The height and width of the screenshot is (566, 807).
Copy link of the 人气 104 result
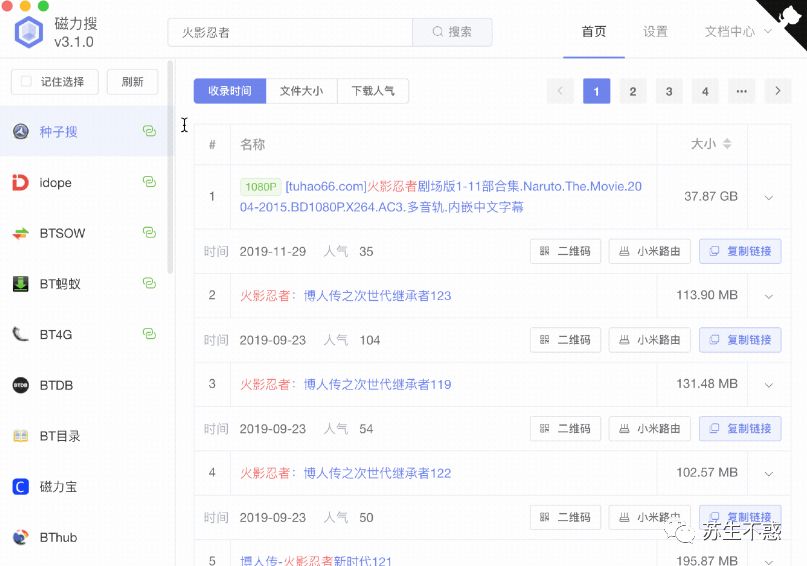[740, 340]
